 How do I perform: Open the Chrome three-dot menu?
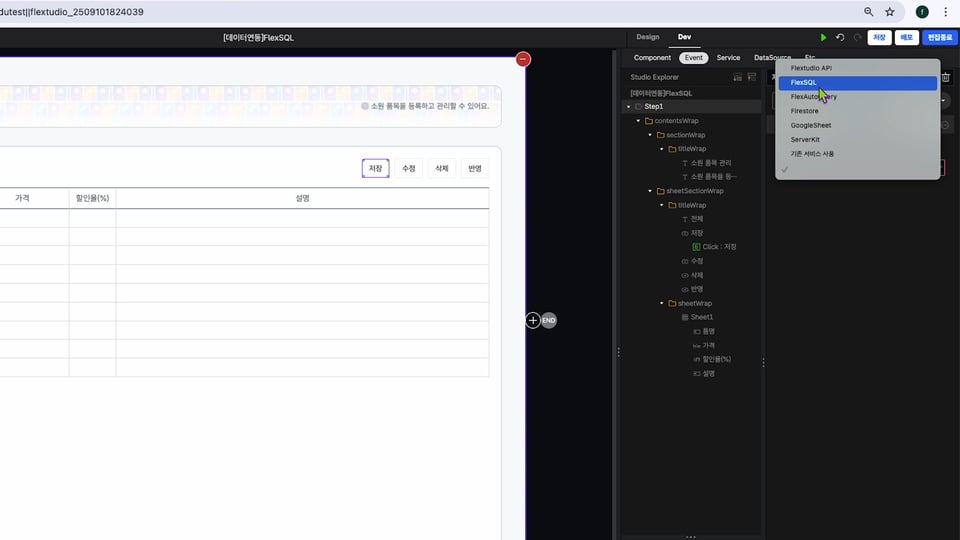(945, 12)
